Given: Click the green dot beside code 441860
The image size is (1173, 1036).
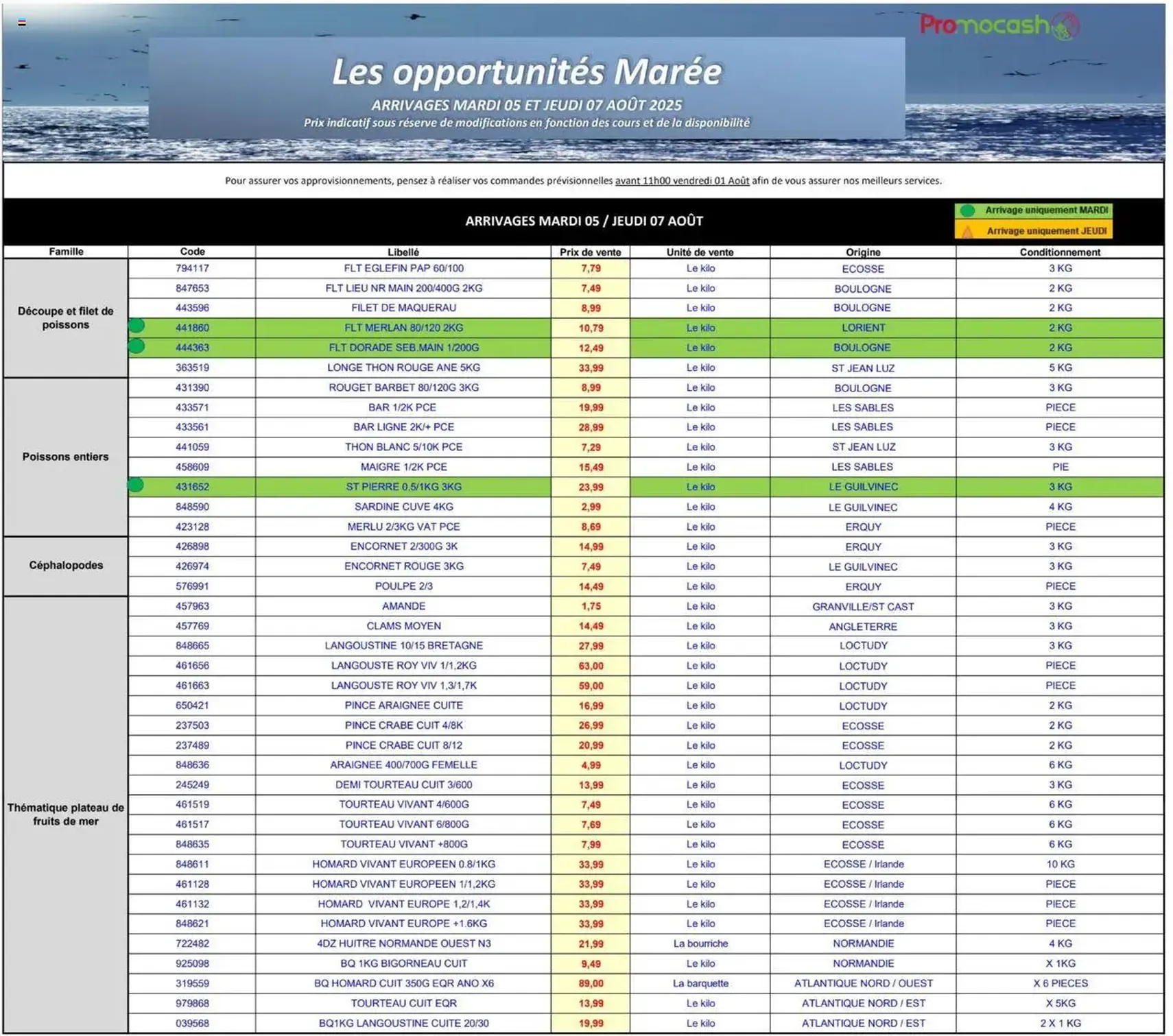Looking at the screenshot, I should click(x=137, y=326).
